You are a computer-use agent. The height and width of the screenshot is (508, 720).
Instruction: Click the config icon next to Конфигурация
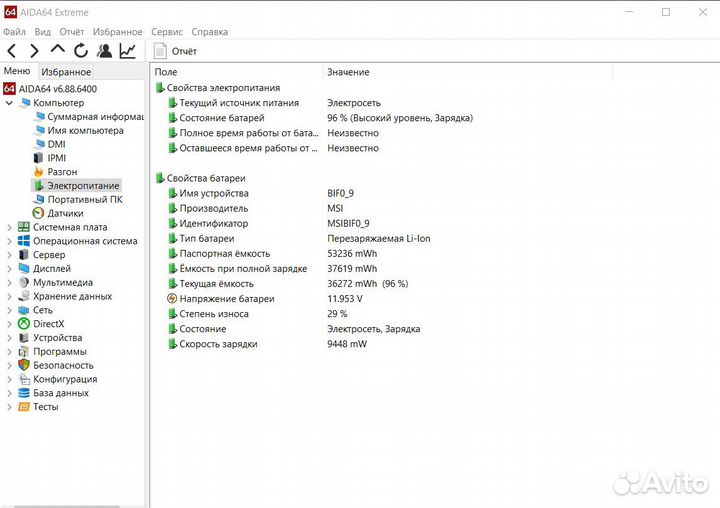(x=24, y=379)
